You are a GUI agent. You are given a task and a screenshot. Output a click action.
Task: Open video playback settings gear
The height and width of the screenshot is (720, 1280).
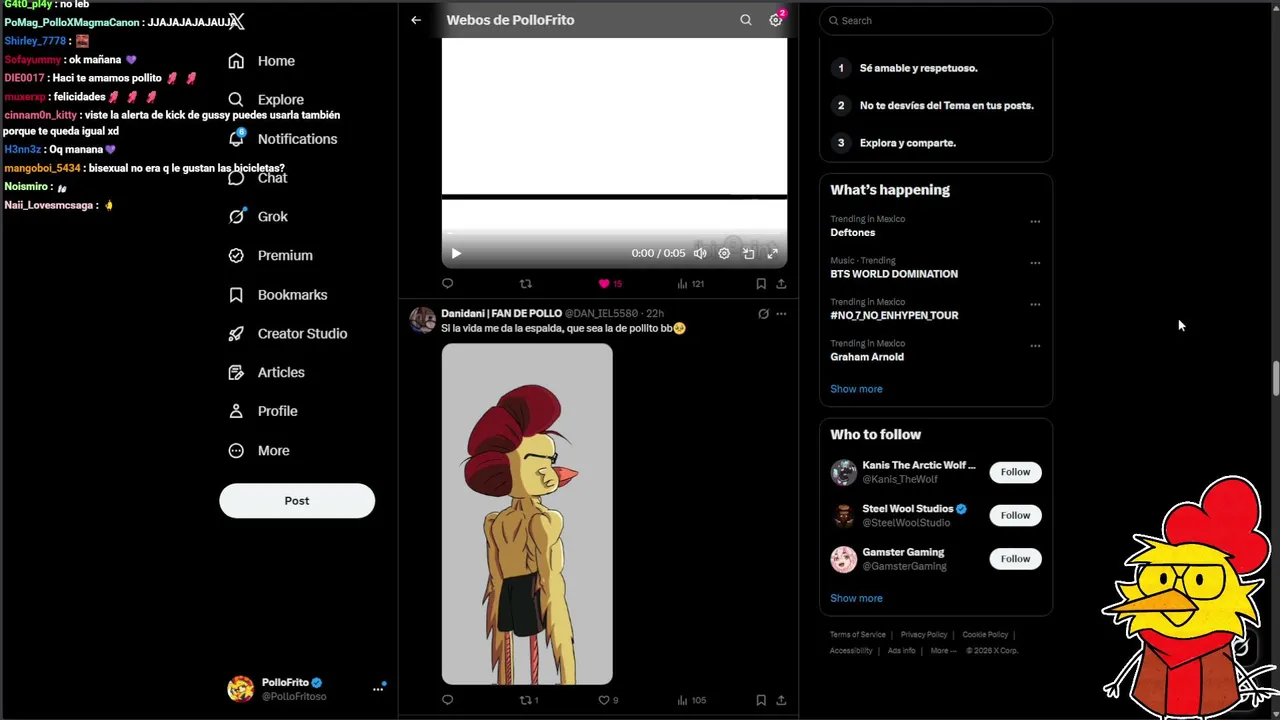click(x=724, y=254)
